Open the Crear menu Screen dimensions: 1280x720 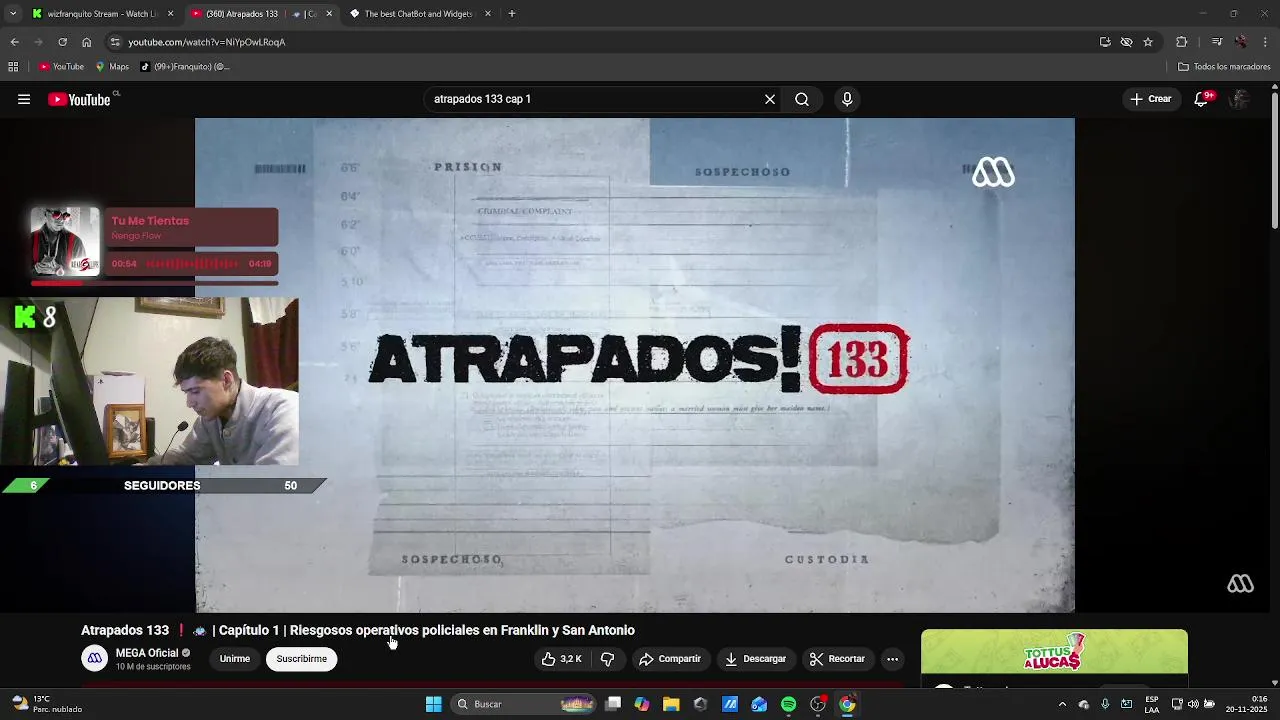[1150, 99]
